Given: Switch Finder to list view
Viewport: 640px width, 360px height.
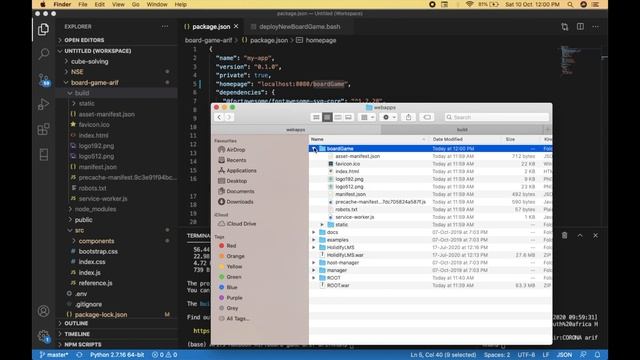Looking at the screenshot, I should tap(327, 117).
